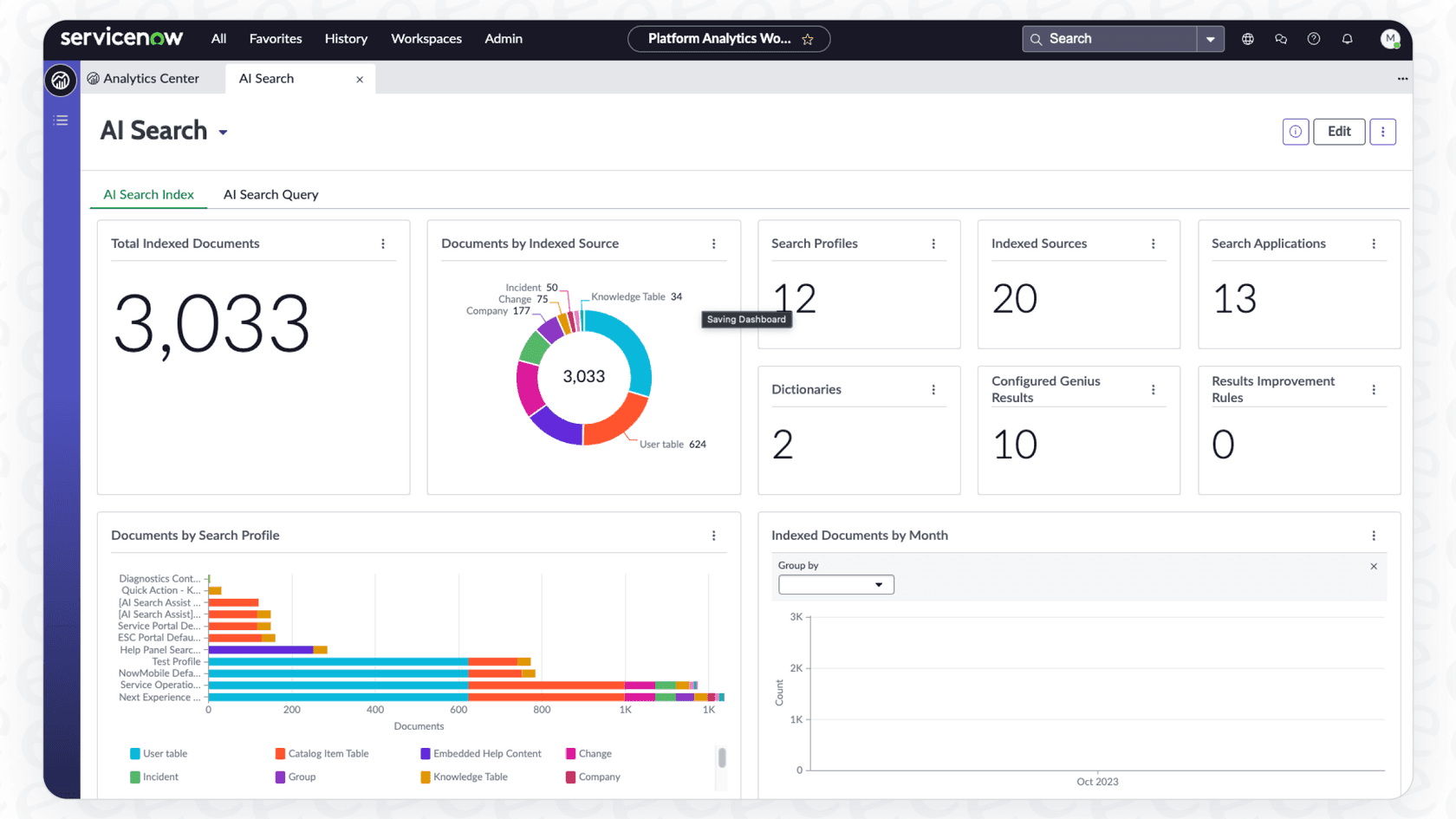Open the sidebar list menu icon
Image resolution: width=1456 pixels, height=819 pixels.
click(x=60, y=120)
